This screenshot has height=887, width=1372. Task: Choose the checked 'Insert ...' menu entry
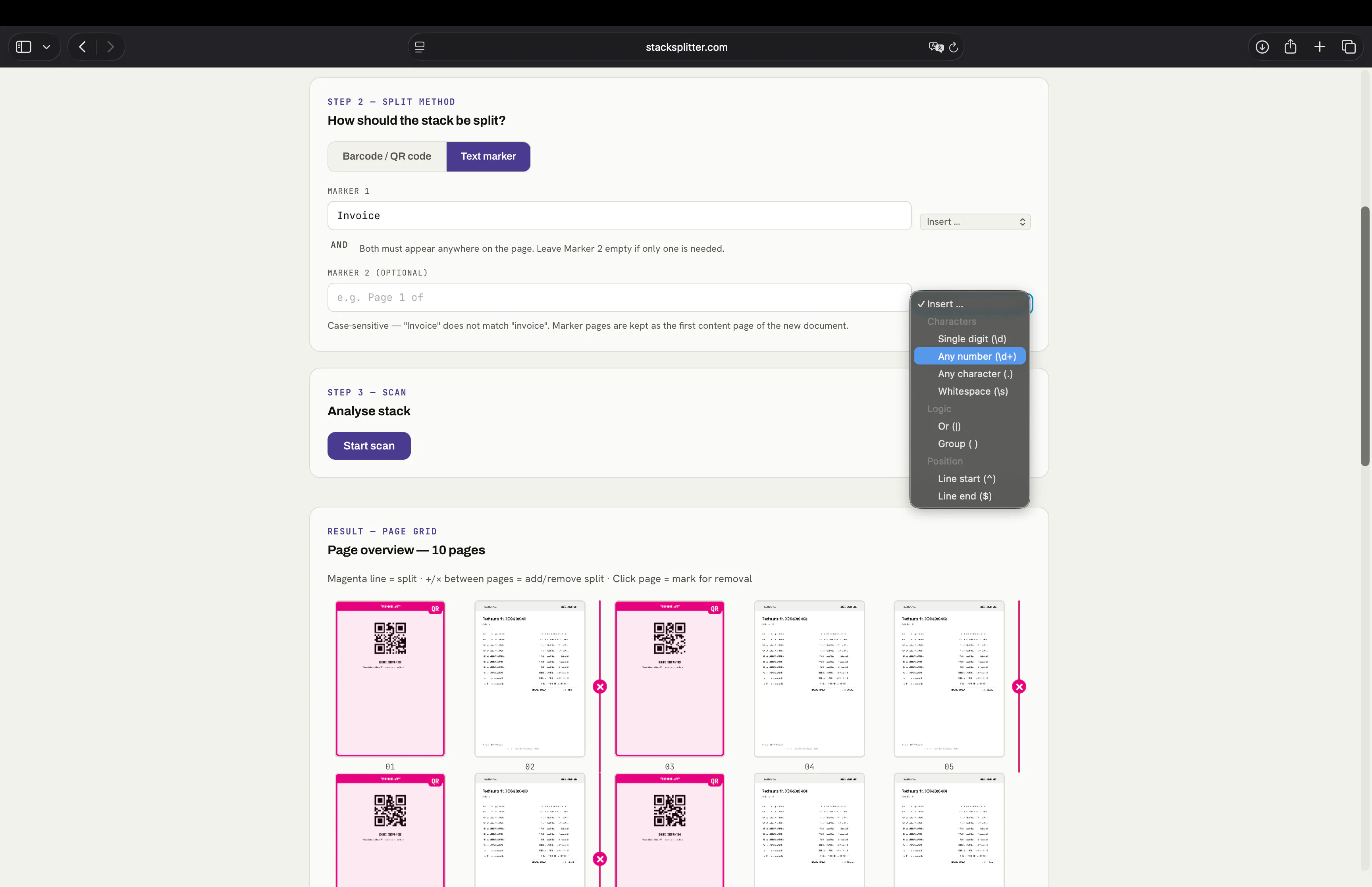click(969, 304)
